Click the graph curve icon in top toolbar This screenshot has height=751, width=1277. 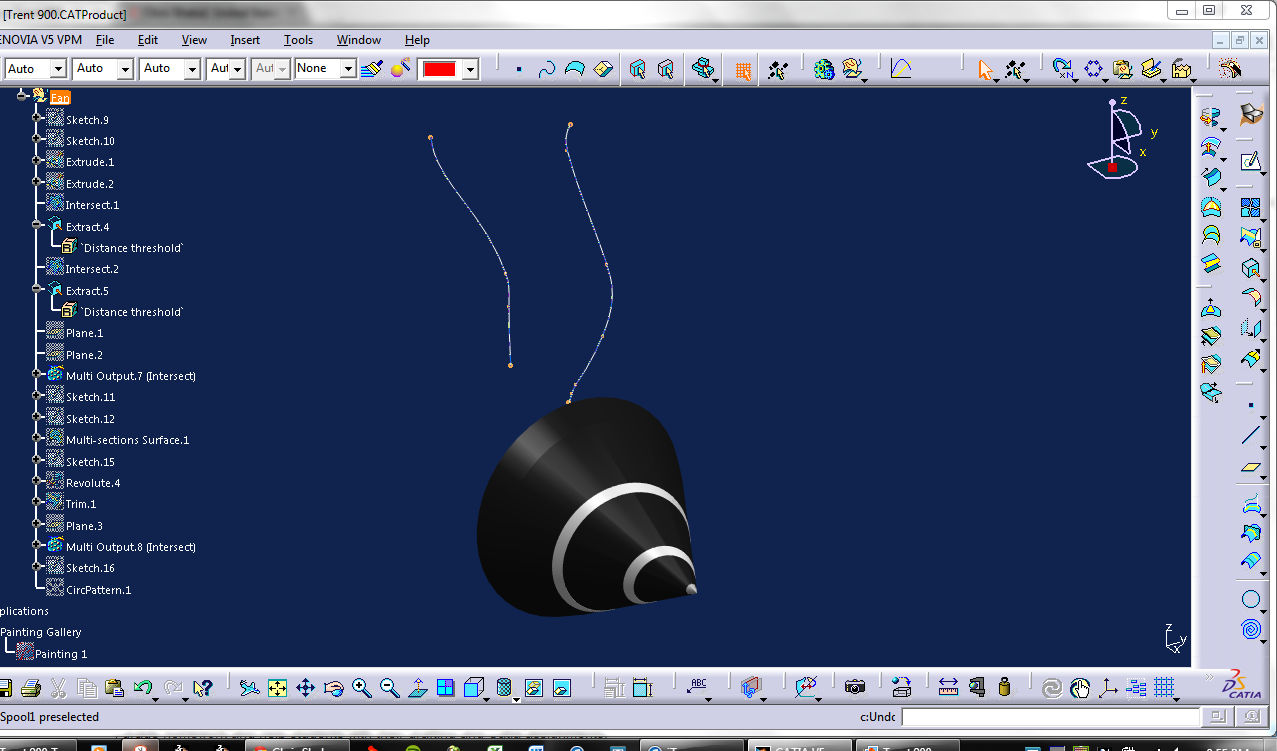coord(901,69)
